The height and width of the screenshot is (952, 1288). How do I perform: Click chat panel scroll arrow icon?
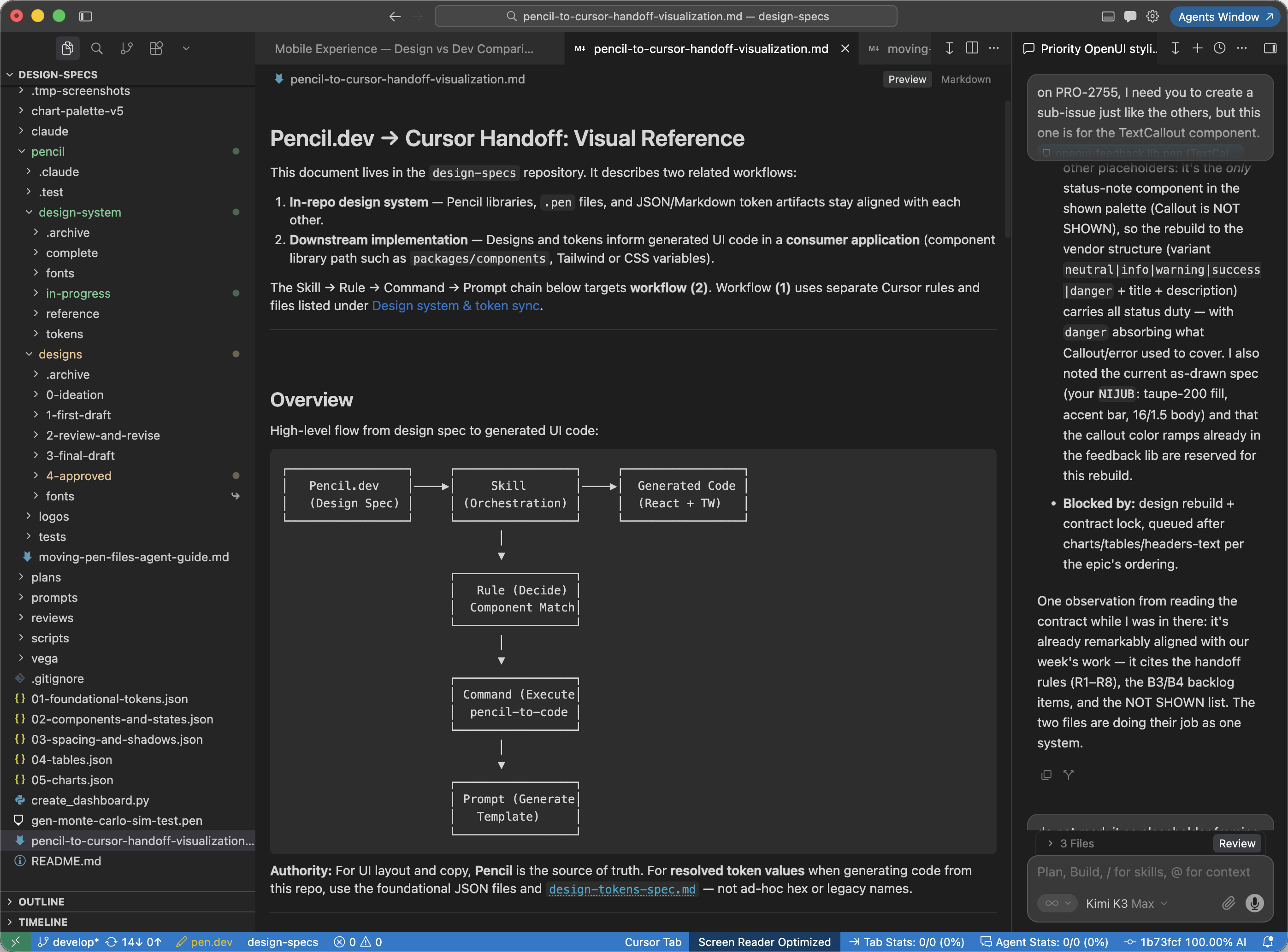click(1175, 48)
